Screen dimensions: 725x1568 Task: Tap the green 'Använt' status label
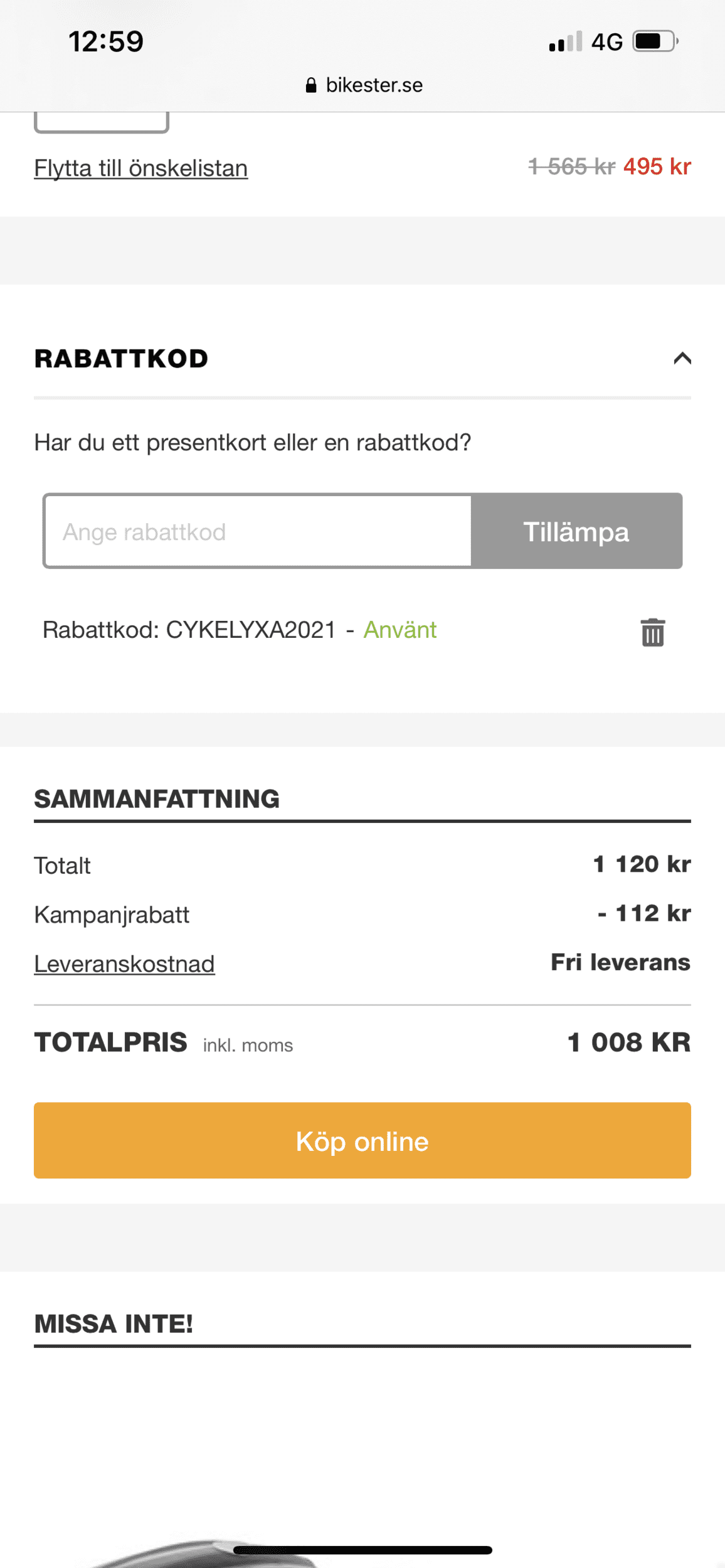(400, 630)
